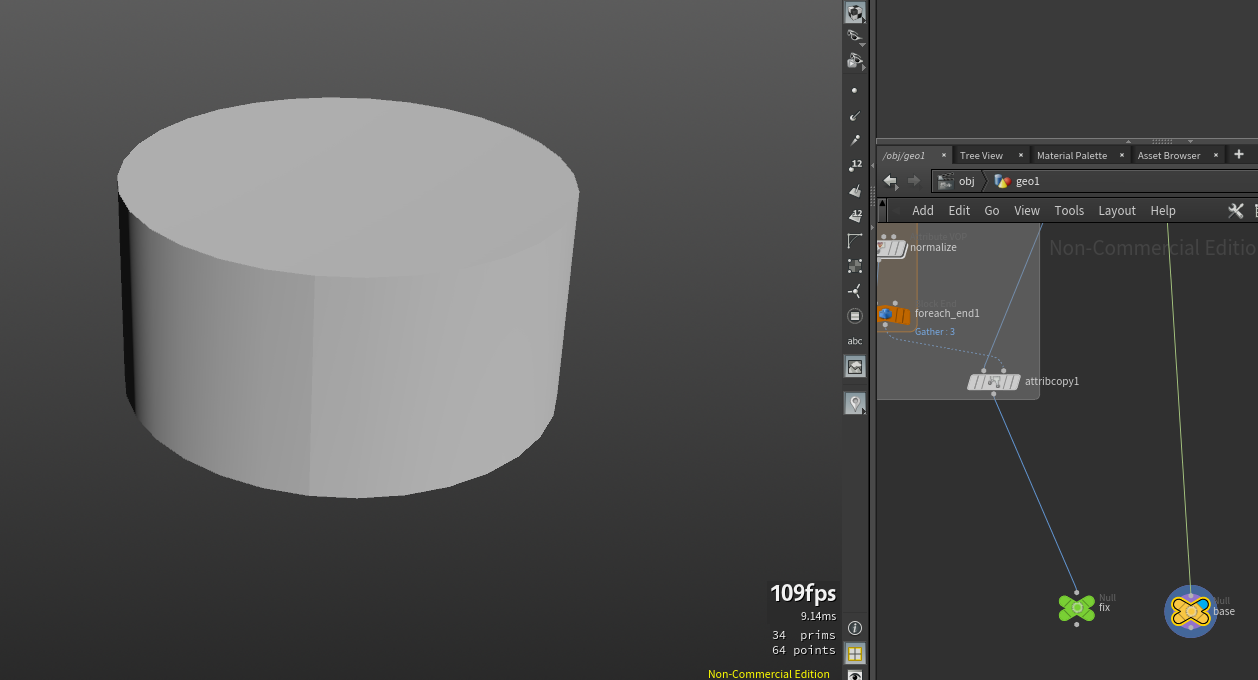The image size is (1258, 680).
Task: Open the Add menu in network editor
Action: (x=923, y=210)
